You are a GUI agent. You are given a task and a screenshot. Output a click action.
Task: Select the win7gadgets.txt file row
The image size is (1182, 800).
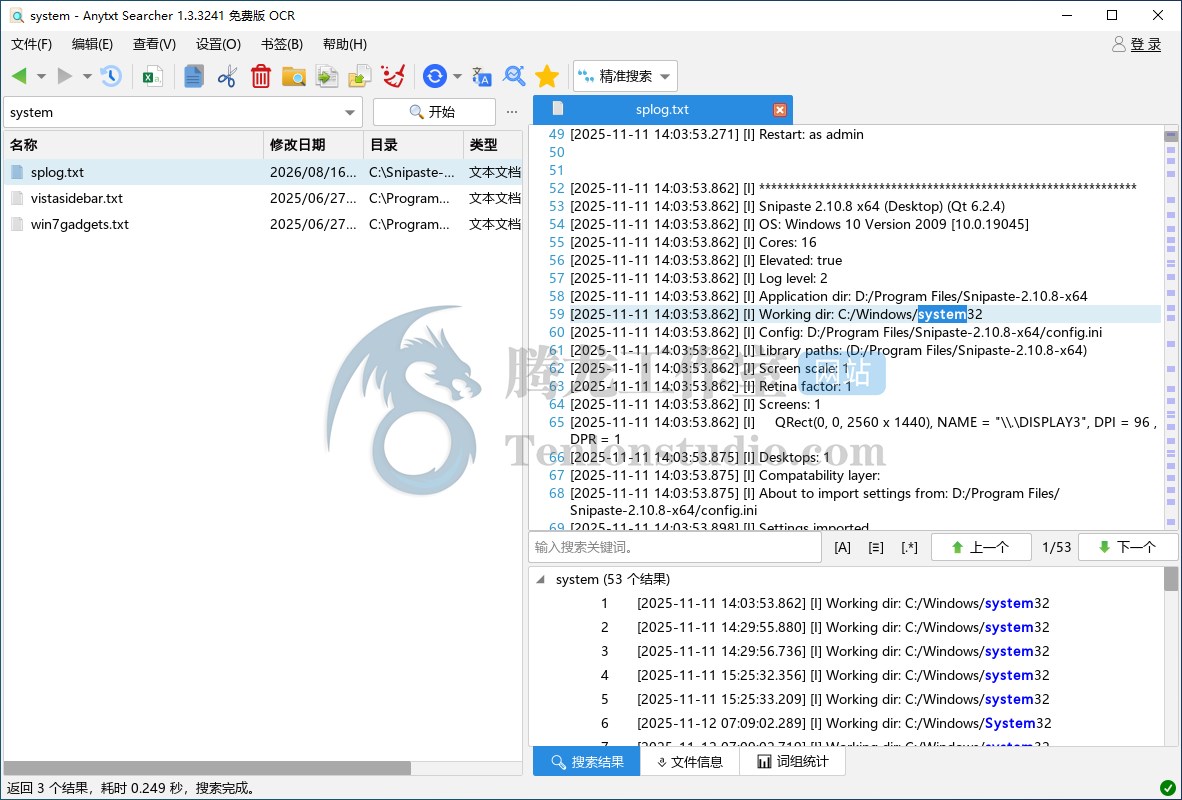click(x=263, y=224)
